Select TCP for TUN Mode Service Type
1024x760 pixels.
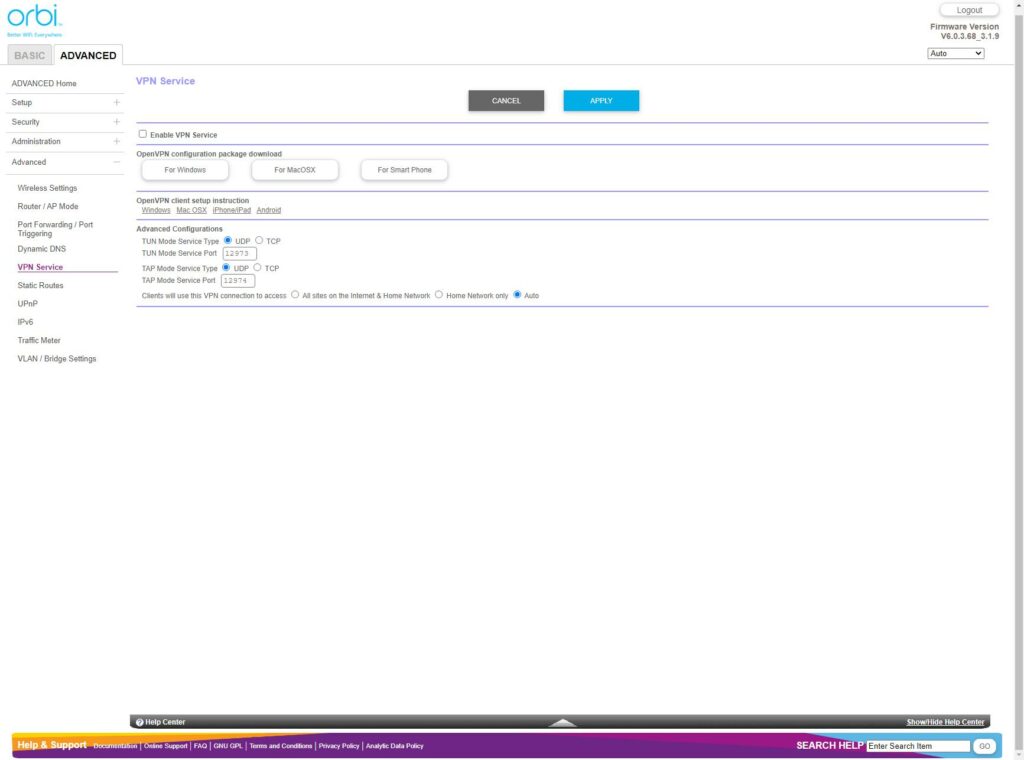259,241
